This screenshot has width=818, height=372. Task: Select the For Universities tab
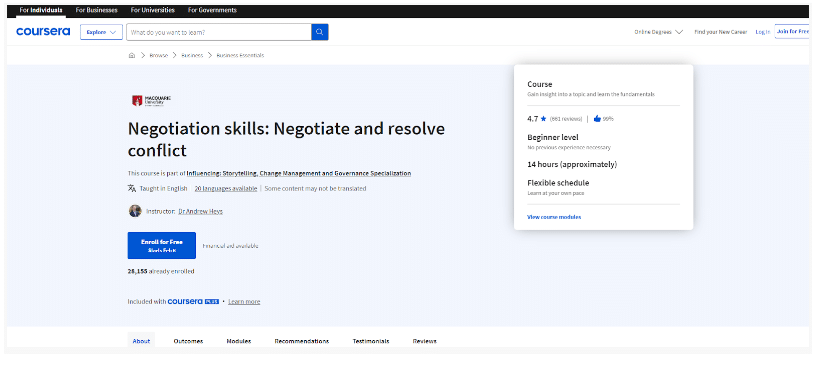click(153, 10)
